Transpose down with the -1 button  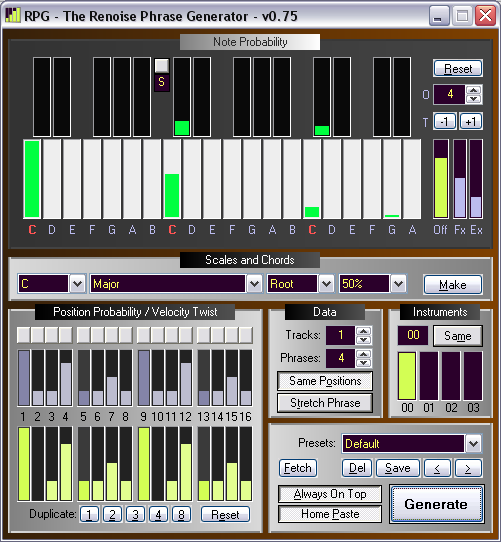pos(445,121)
